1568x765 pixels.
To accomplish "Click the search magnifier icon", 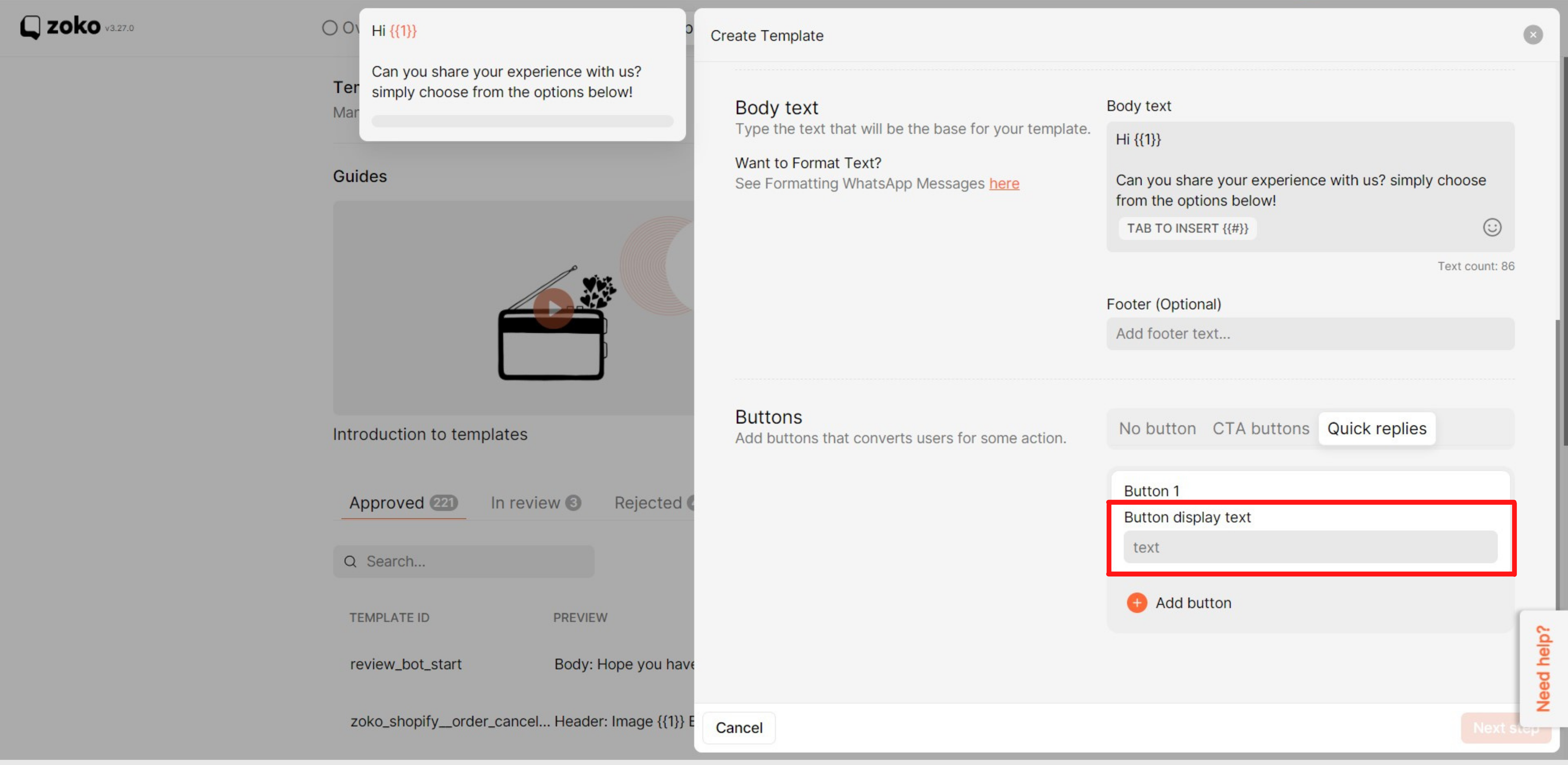I will point(350,561).
